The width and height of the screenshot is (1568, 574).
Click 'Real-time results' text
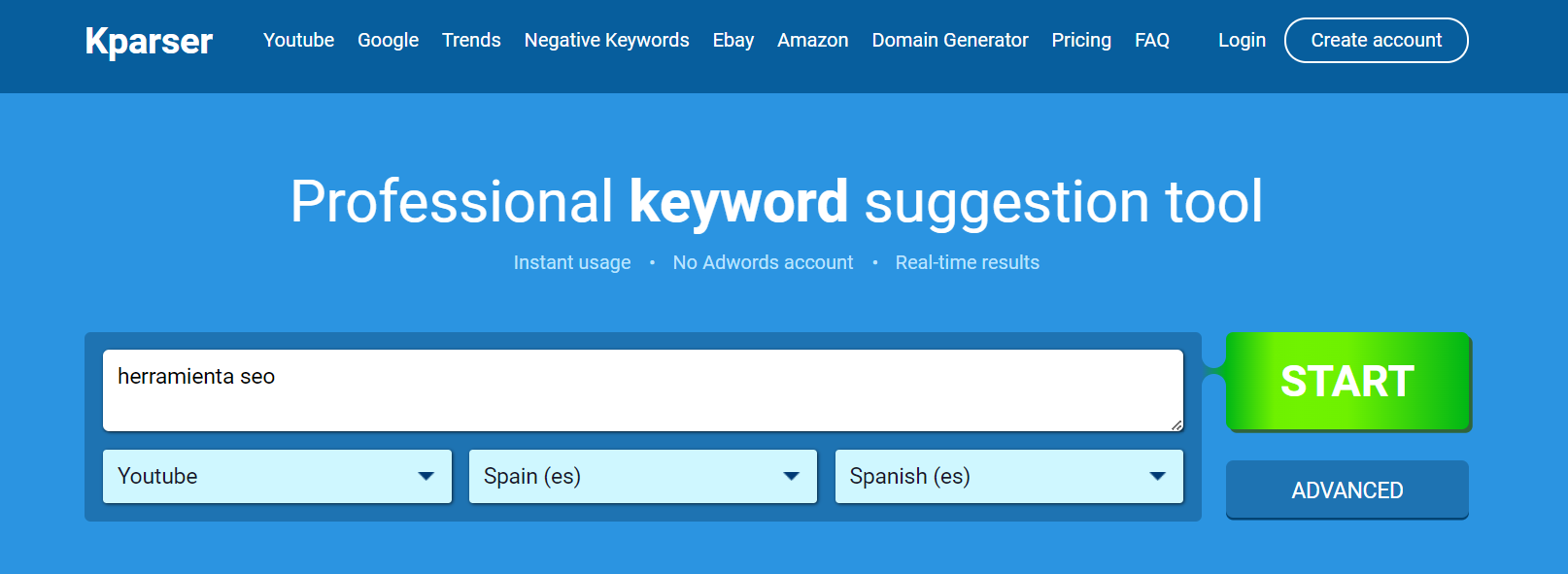[967, 262]
